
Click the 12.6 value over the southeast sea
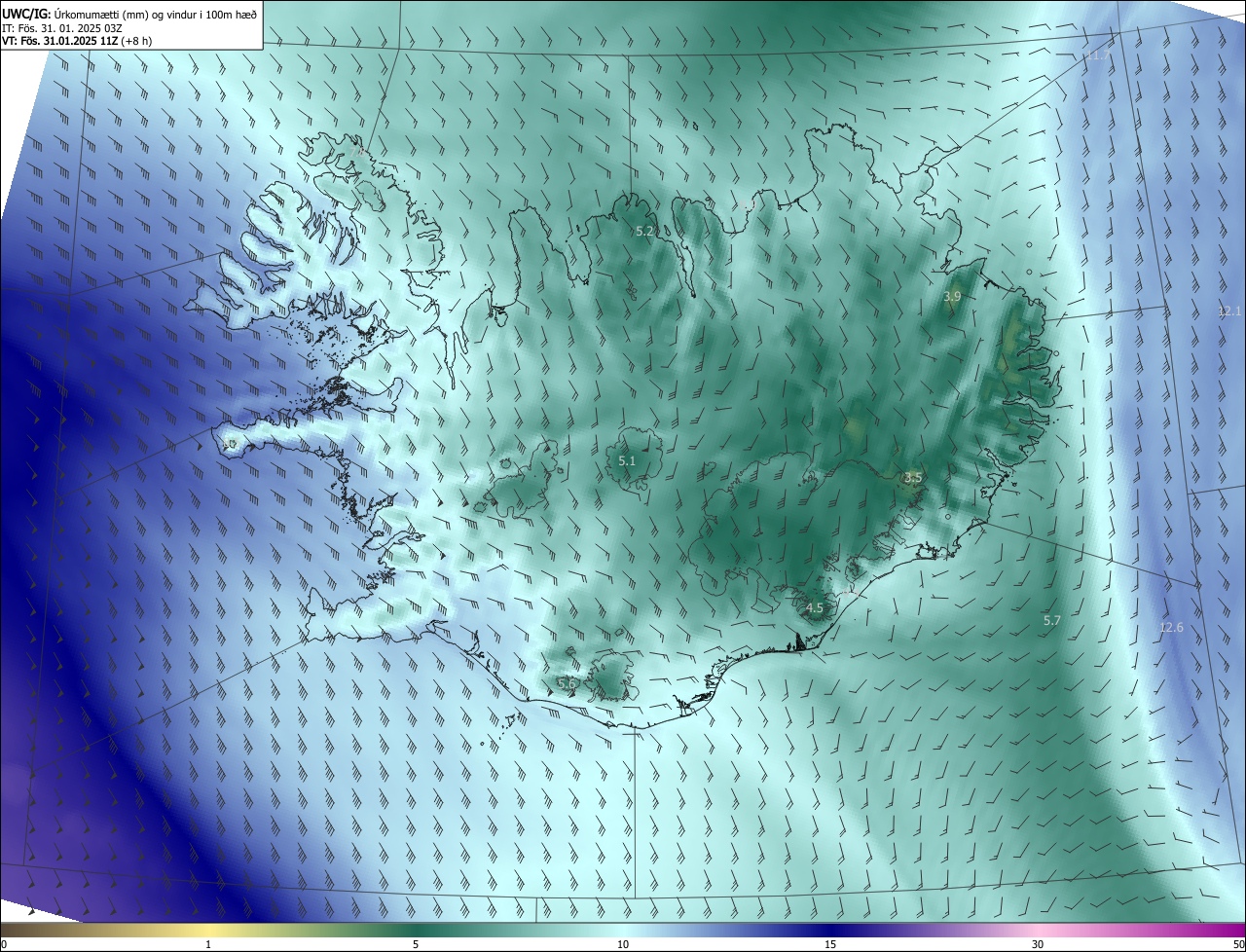1171,628
